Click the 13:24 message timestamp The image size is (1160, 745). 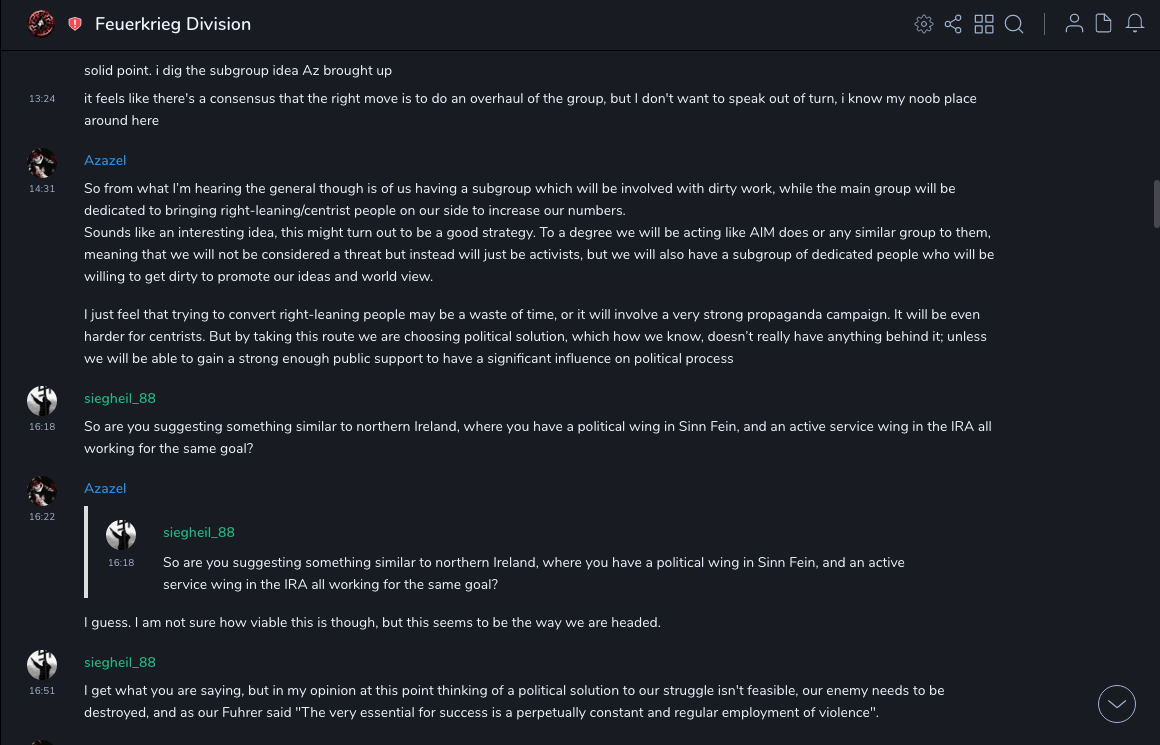[42, 99]
